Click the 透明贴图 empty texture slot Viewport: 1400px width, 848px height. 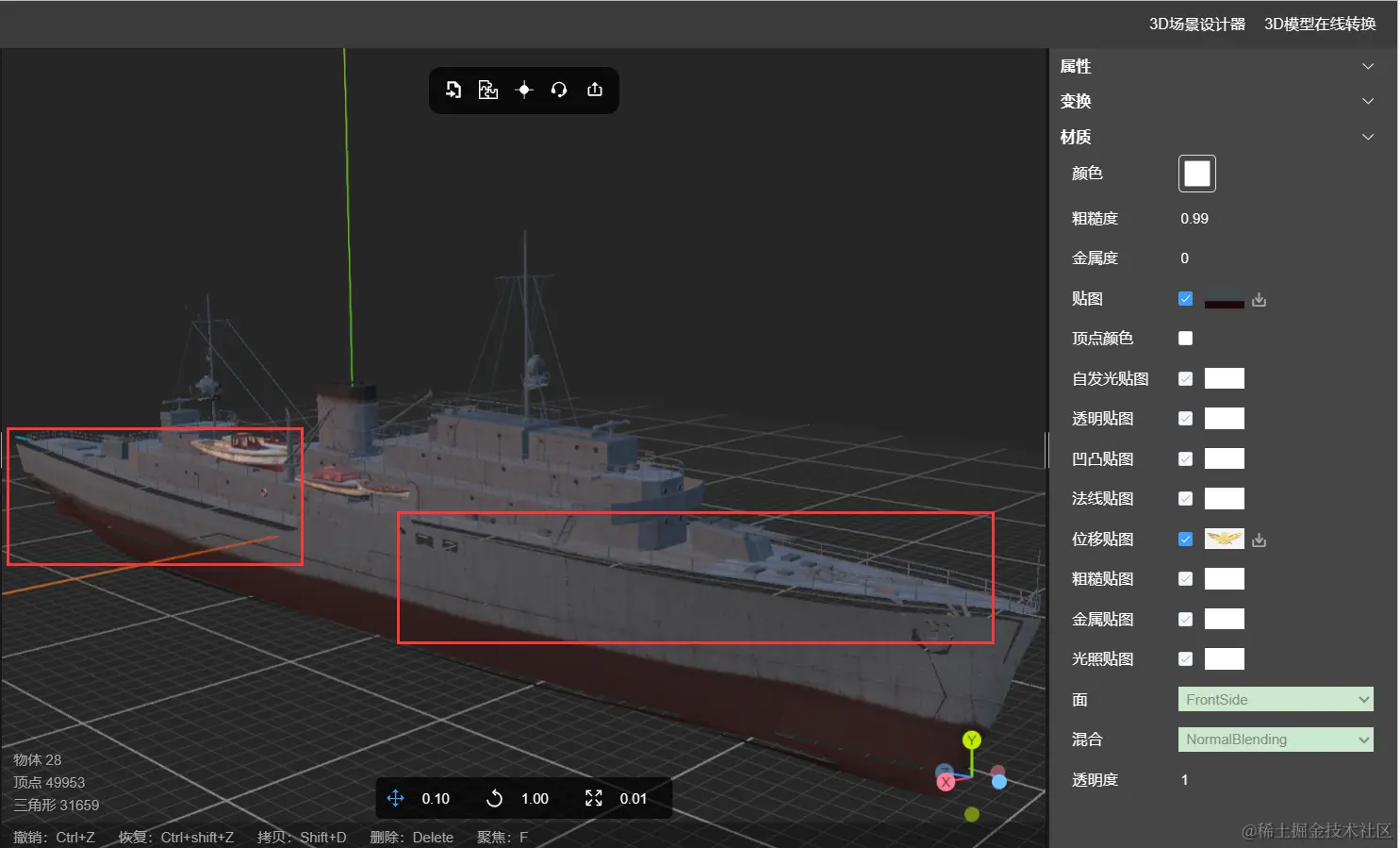click(1225, 419)
